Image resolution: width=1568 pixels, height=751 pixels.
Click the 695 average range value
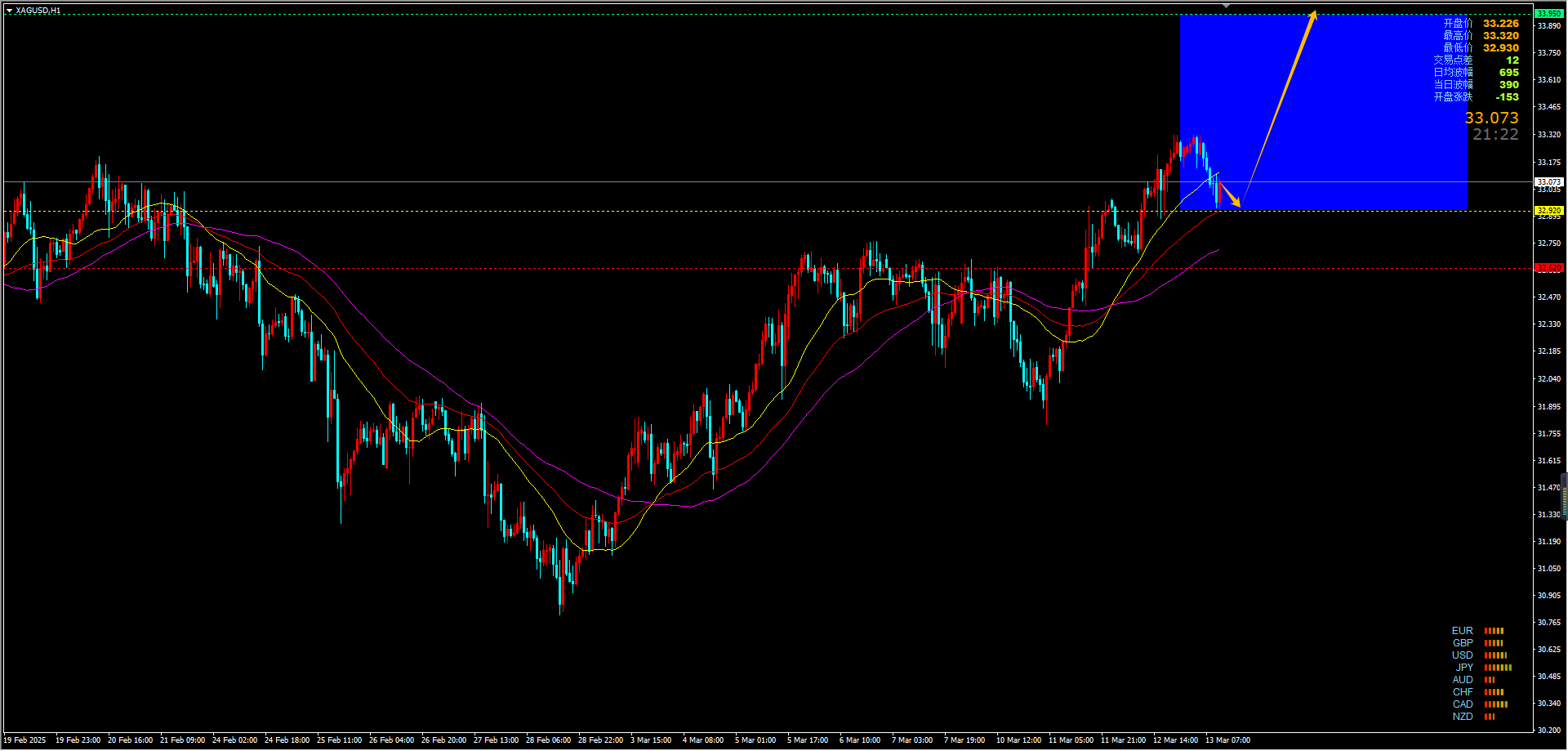(x=1509, y=73)
